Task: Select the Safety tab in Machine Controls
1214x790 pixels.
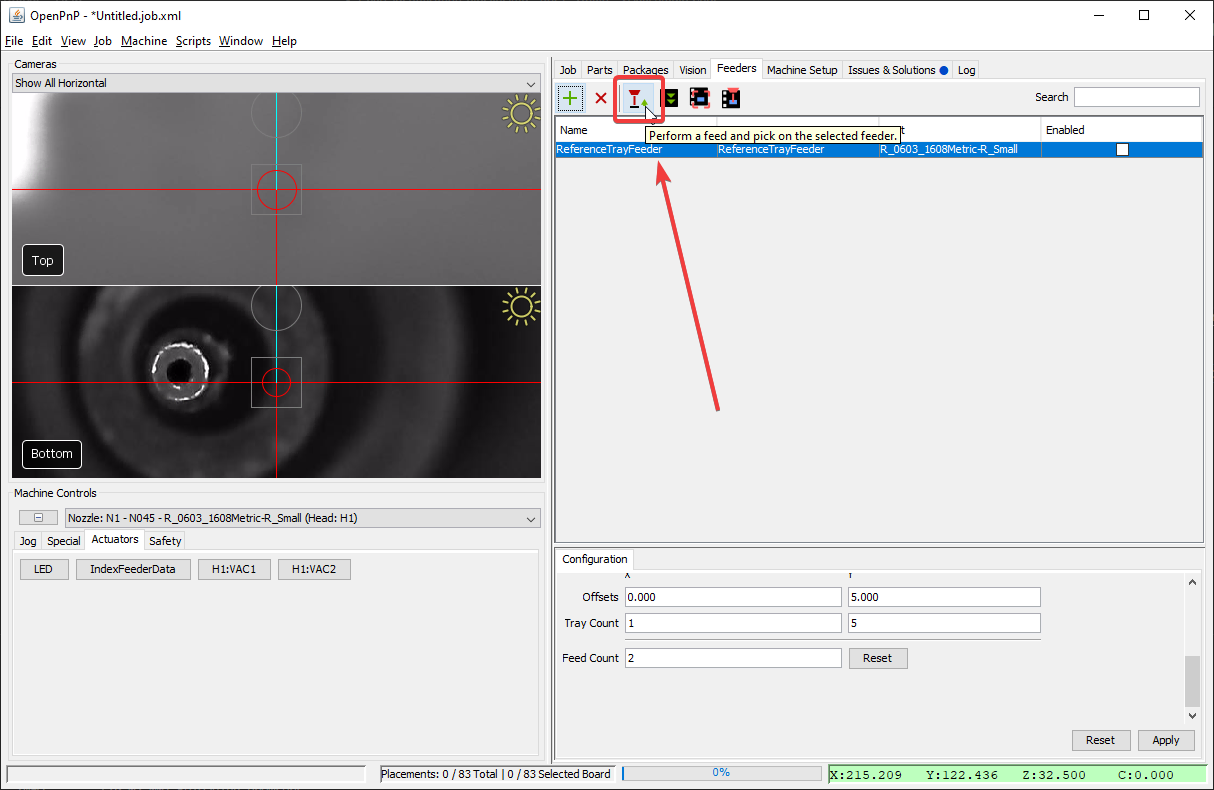Action: coord(165,541)
